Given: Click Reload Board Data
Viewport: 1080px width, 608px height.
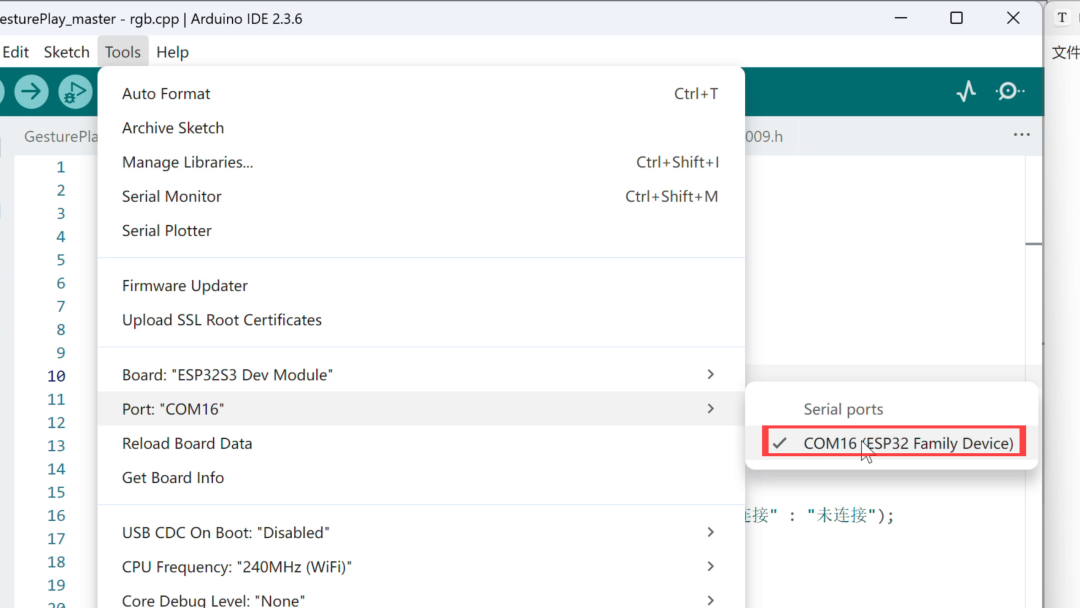Looking at the screenshot, I should click(421, 443).
